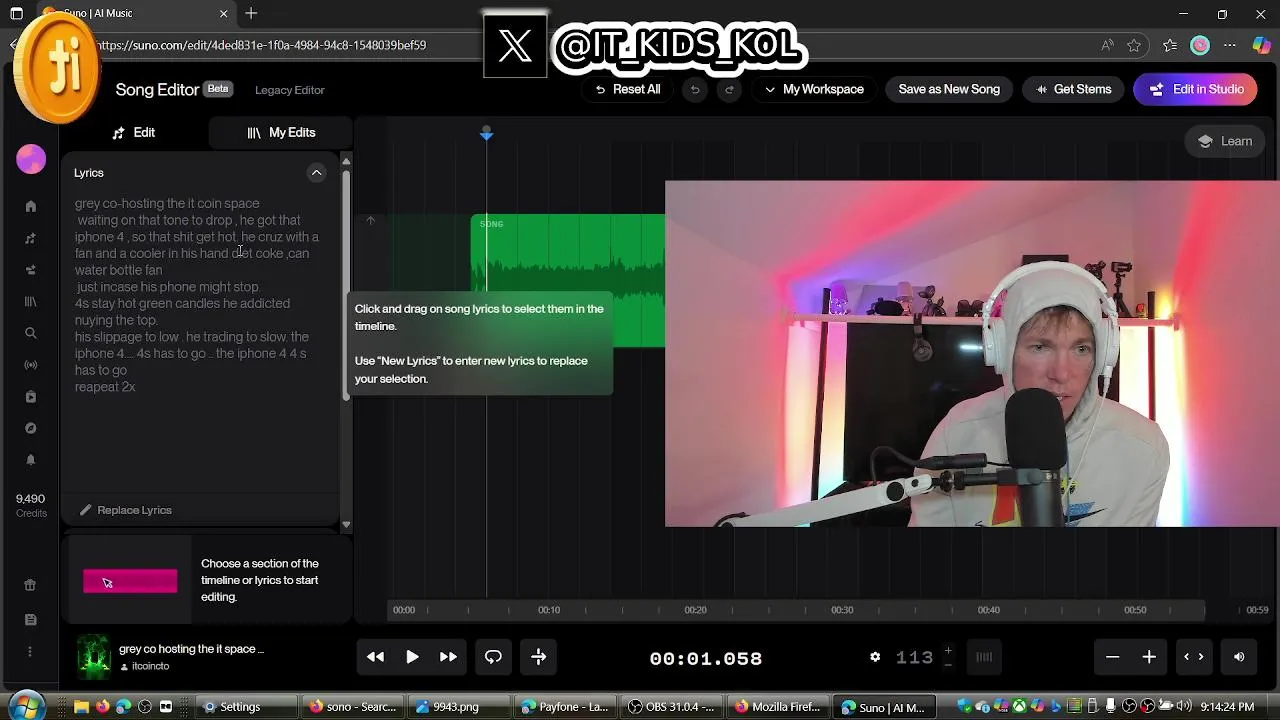Click the 00:30 mark on the timeline ruler
This screenshot has height=720, width=1280.
[842, 610]
